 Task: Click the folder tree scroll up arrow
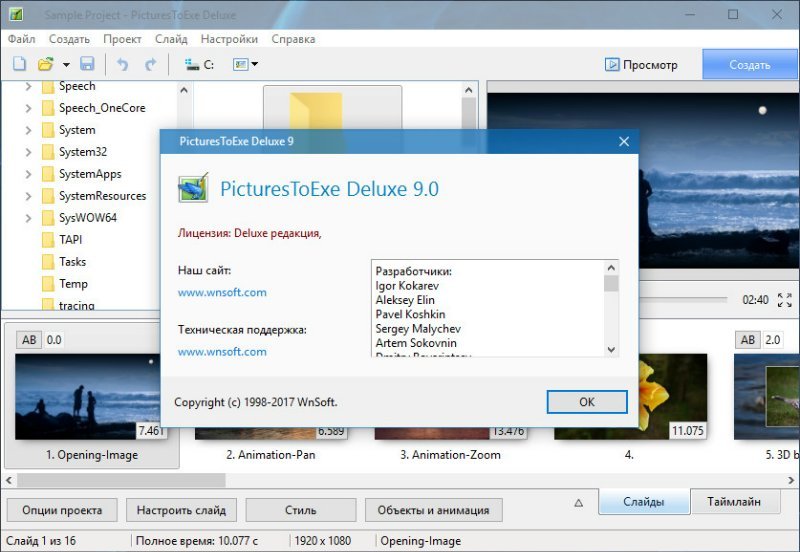184,90
